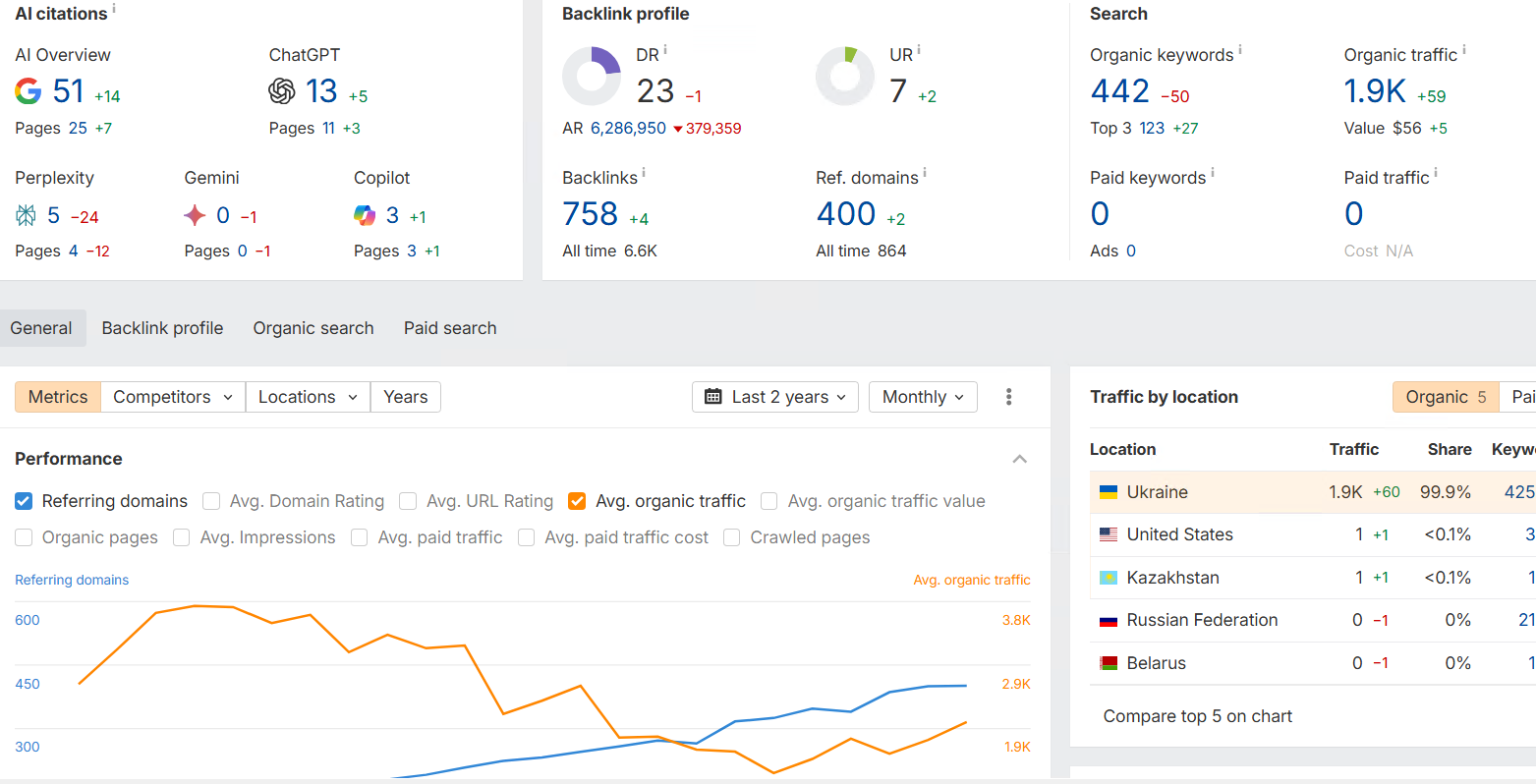Open the chart's three-dot options menu
This screenshot has height=784, width=1536.
point(1008,397)
